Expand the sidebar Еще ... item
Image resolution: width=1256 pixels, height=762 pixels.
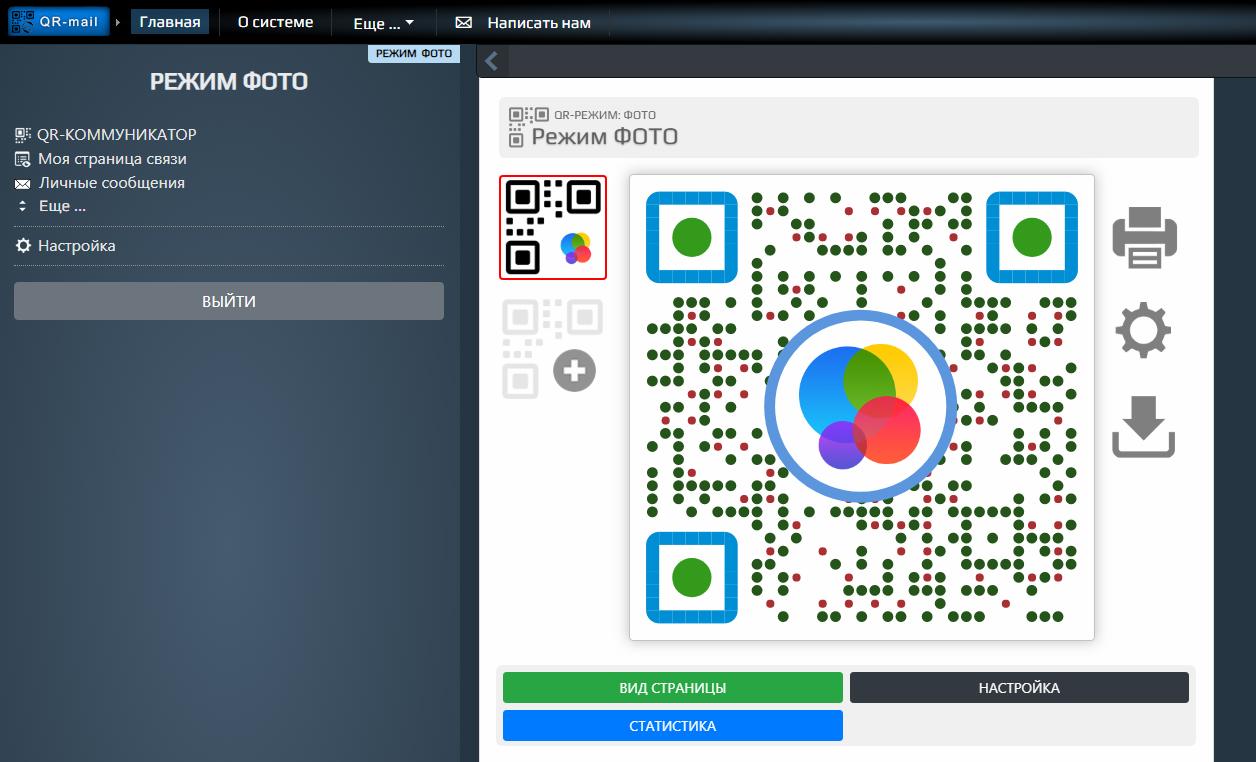(x=62, y=206)
